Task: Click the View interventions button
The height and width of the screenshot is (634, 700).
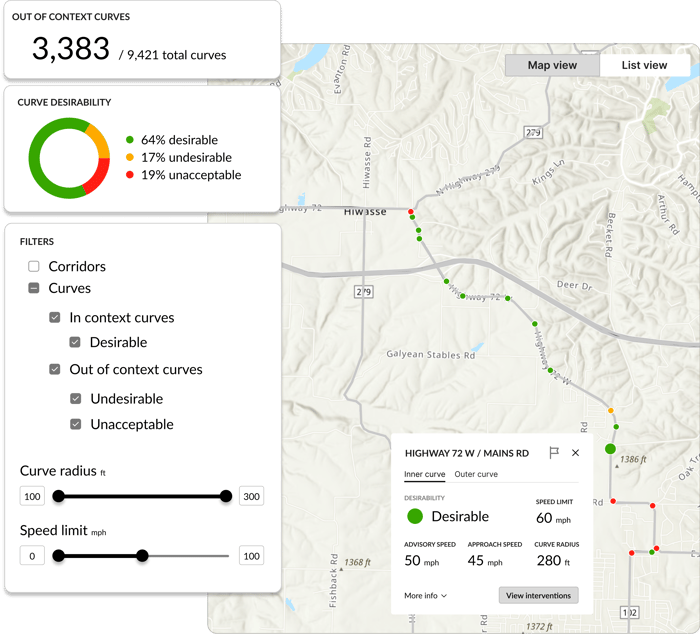Action: coord(538,595)
